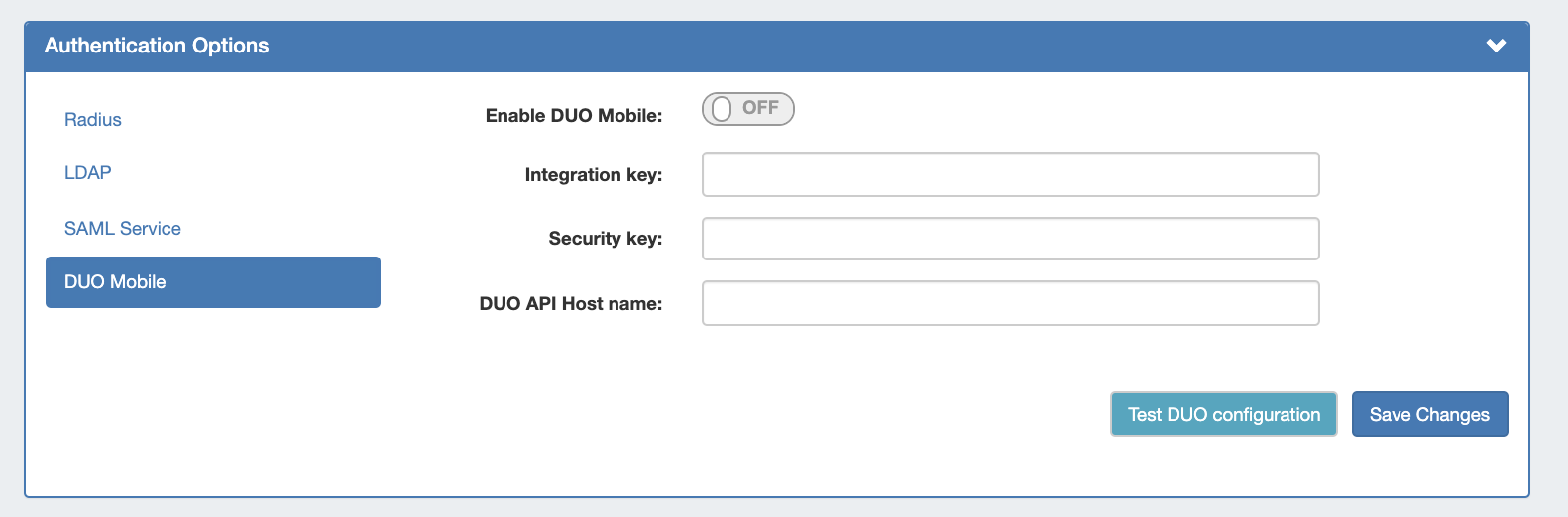Screen dimensions: 1568x517
Task: Click into the Security key field
Action: click(1010, 239)
